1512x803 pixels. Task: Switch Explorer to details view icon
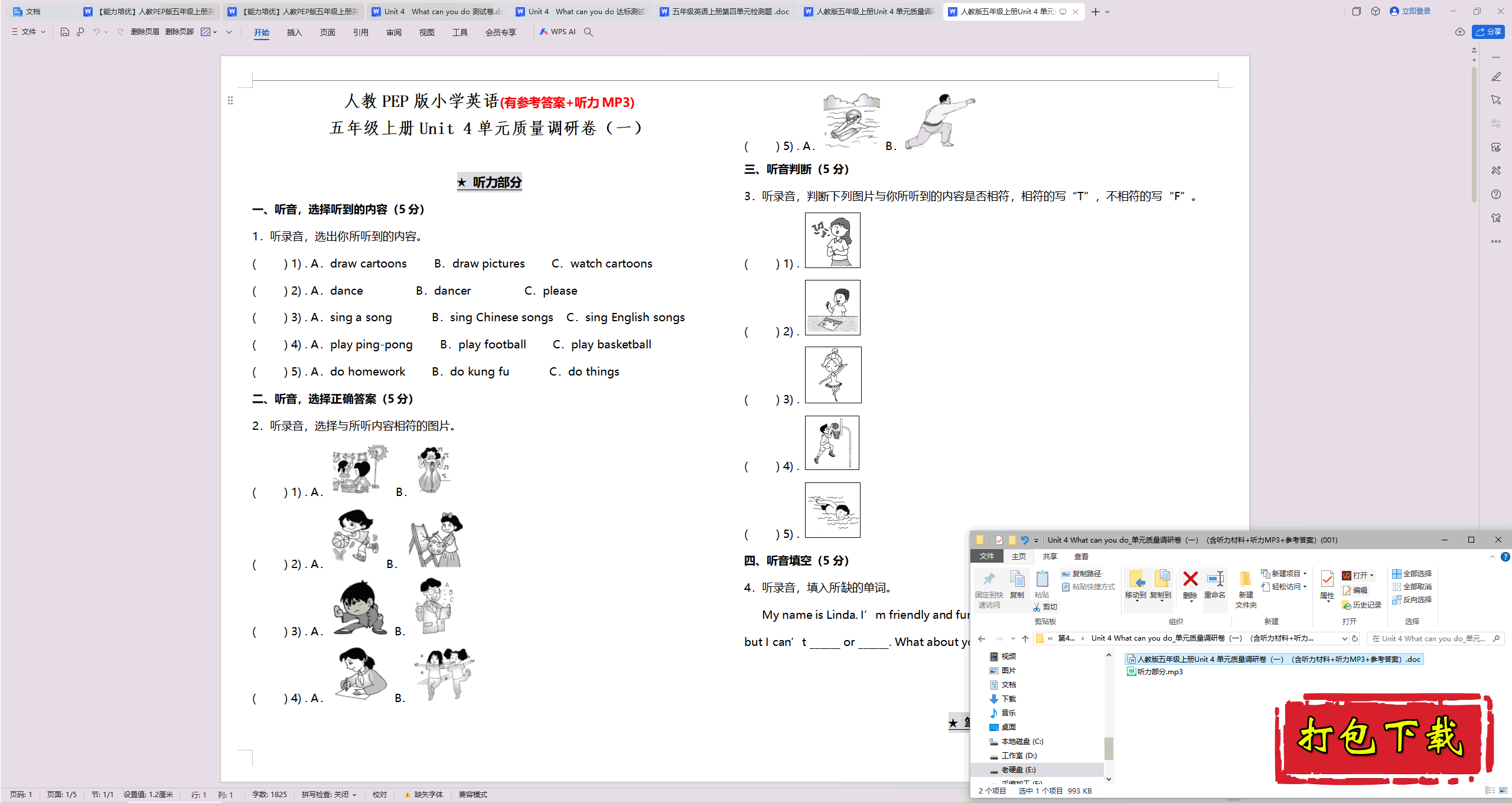(x=1490, y=791)
